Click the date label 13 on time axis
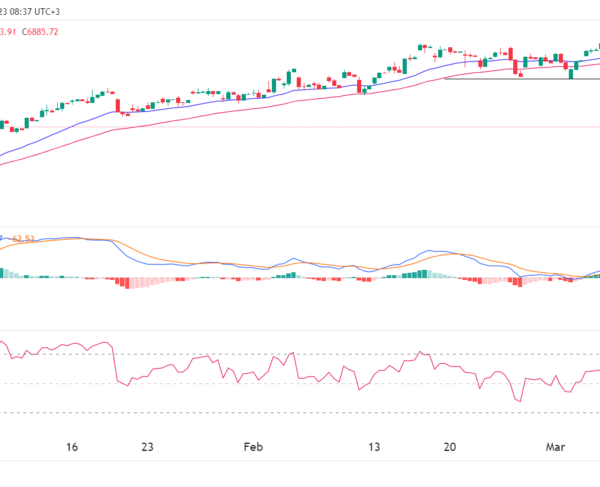Image resolution: width=600 pixels, height=487 pixels. click(x=374, y=447)
